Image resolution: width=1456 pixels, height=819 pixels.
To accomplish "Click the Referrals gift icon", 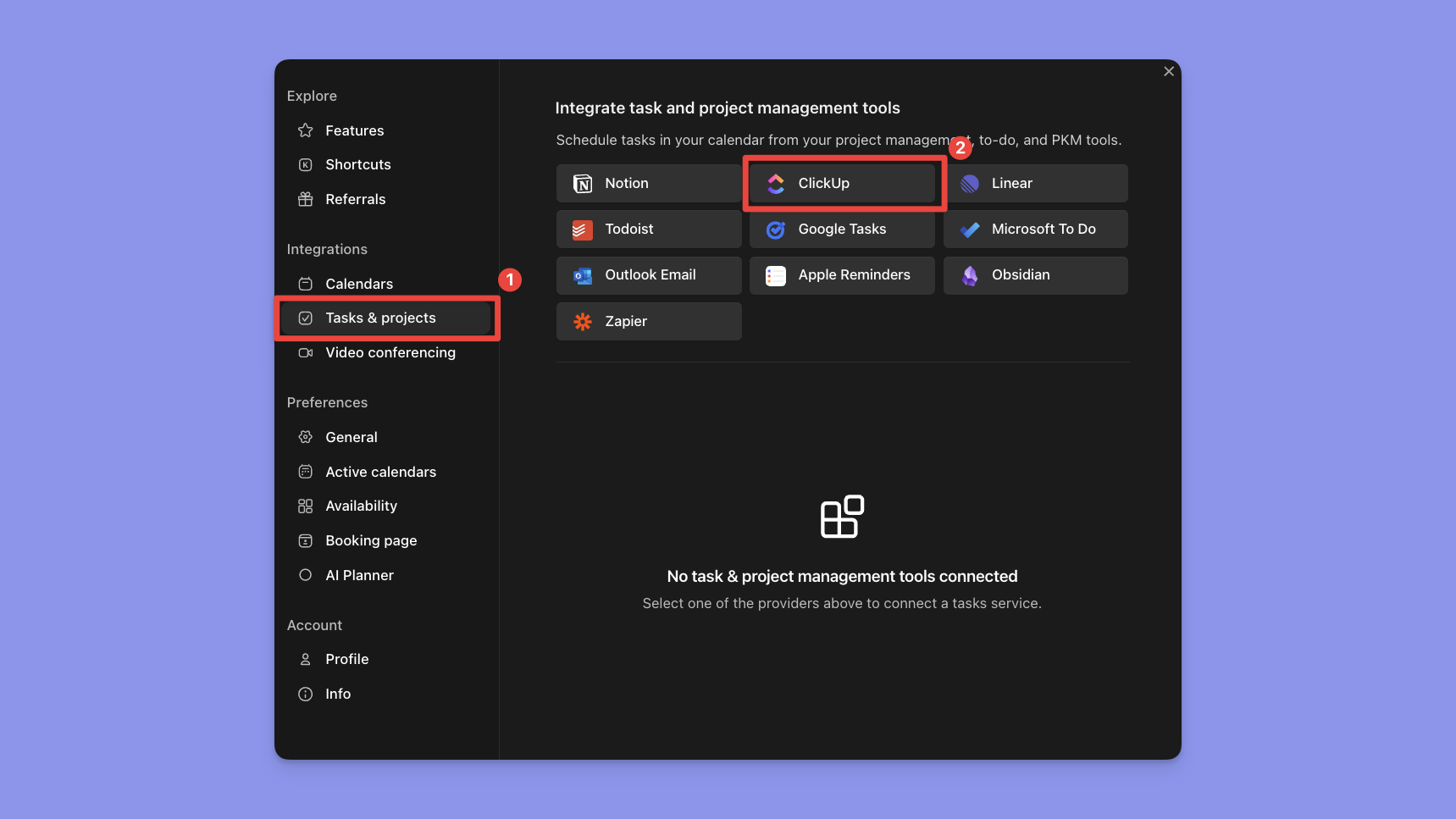I will coord(306,199).
